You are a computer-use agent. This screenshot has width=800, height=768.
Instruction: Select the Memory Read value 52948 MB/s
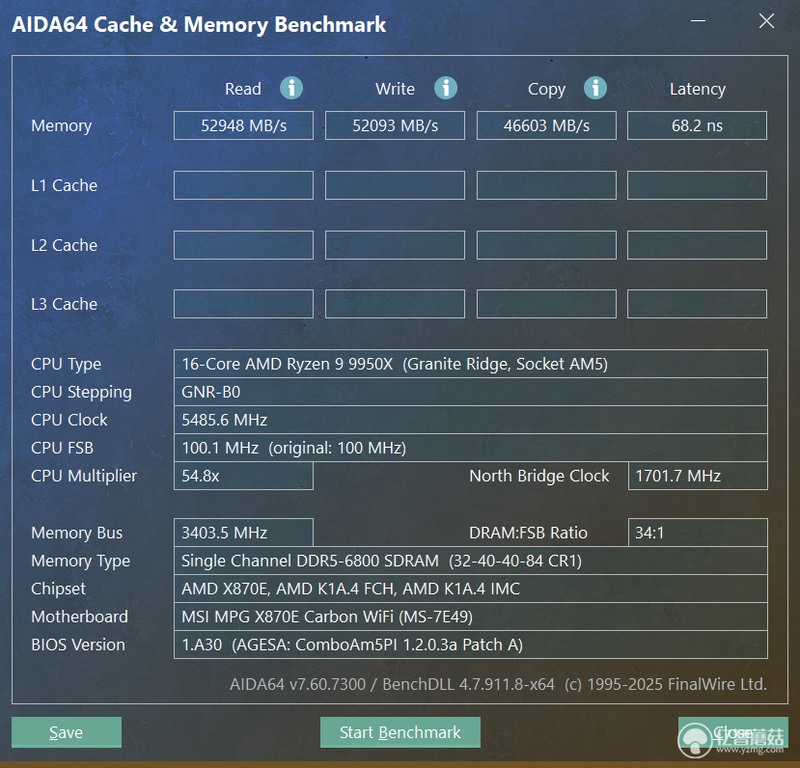tap(243, 126)
